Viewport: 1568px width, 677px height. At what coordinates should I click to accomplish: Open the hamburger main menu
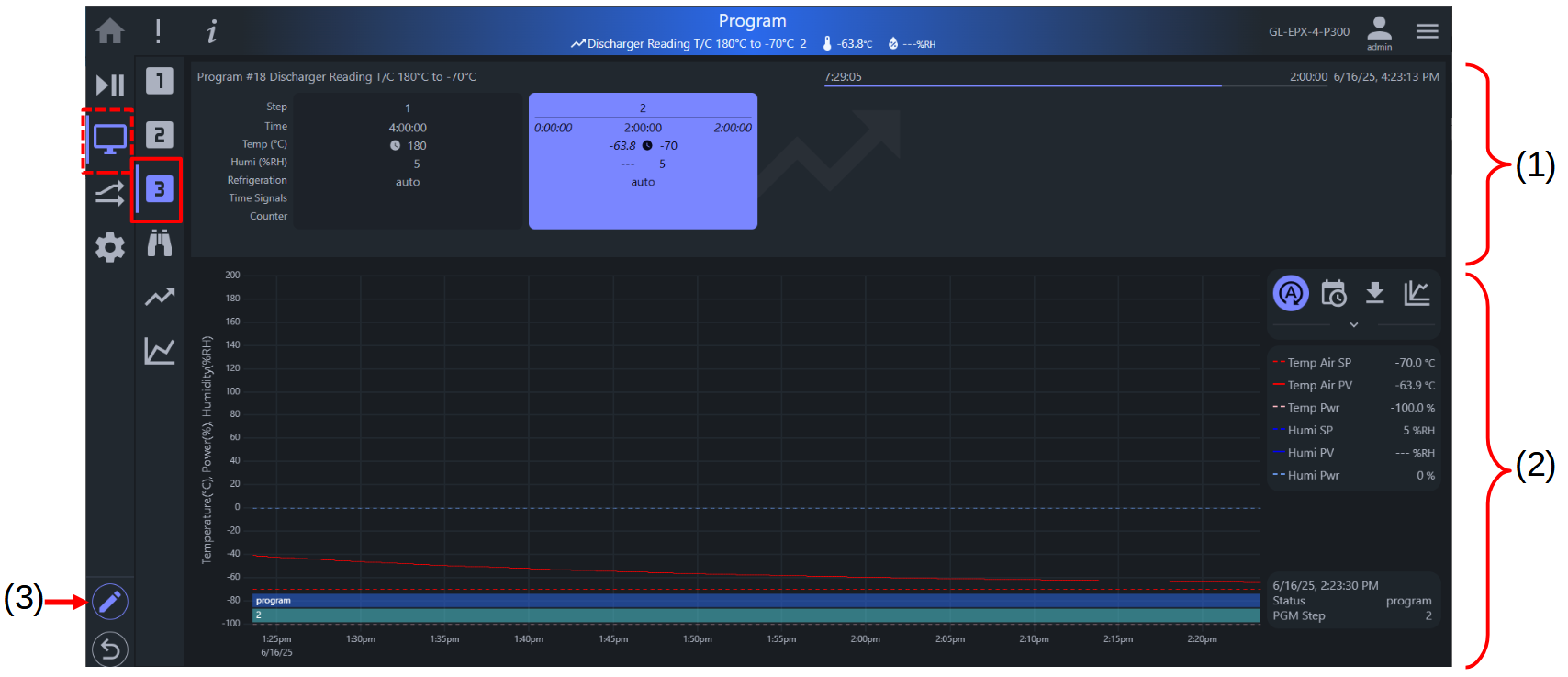coord(1428,31)
